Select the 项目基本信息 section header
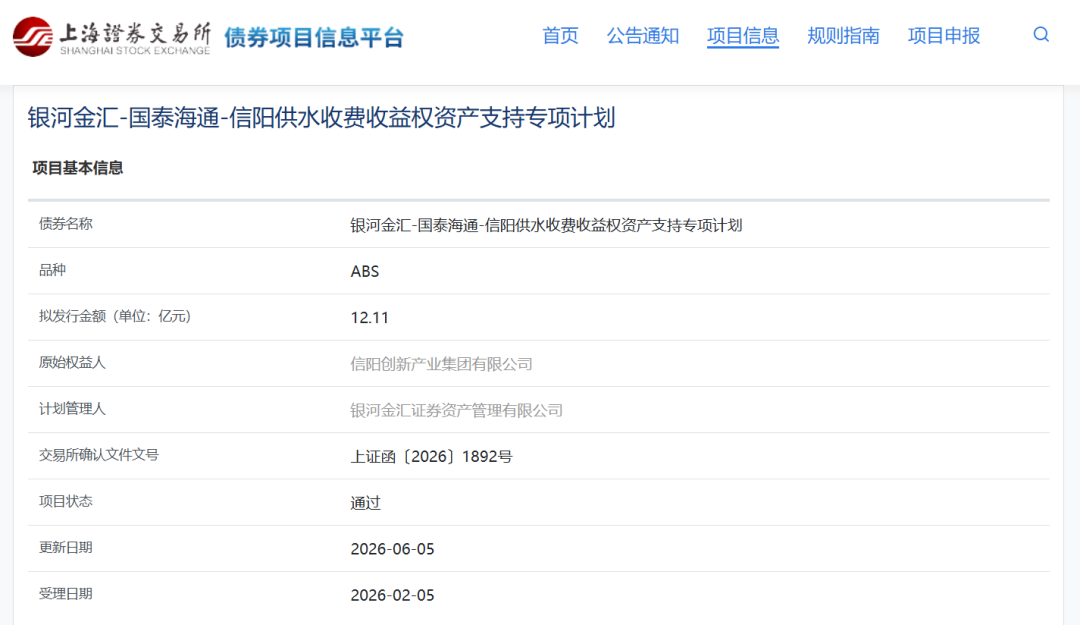 [77, 168]
